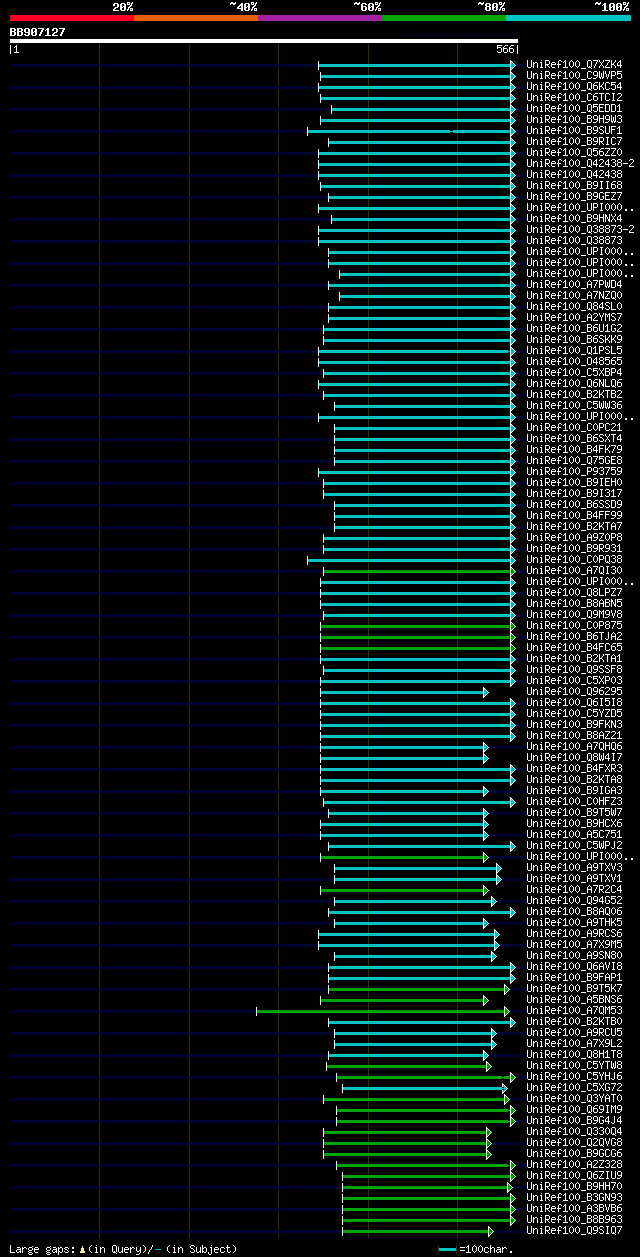This screenshot has width=640, height=1257.
Task: Select the UniRef100_Q8LPZ7 label
Action: (574, 593)
